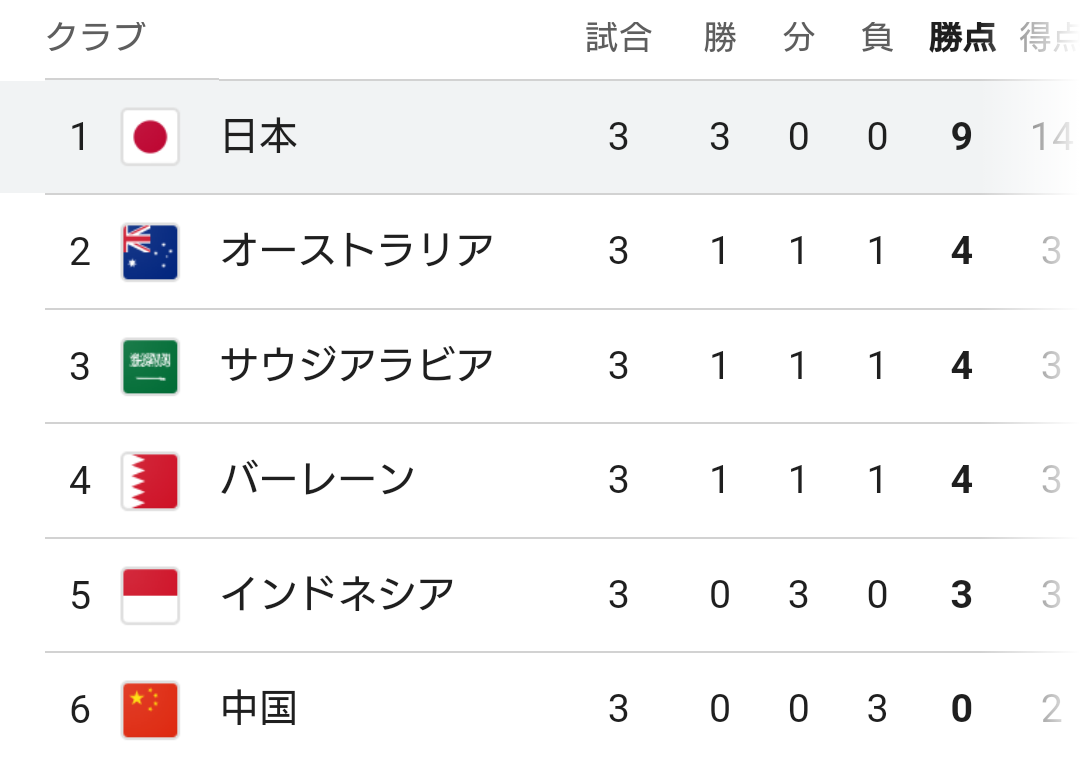Select the サウジアラビア team name
Viewport: 1080px width, 768px height.
coord(357,366)
